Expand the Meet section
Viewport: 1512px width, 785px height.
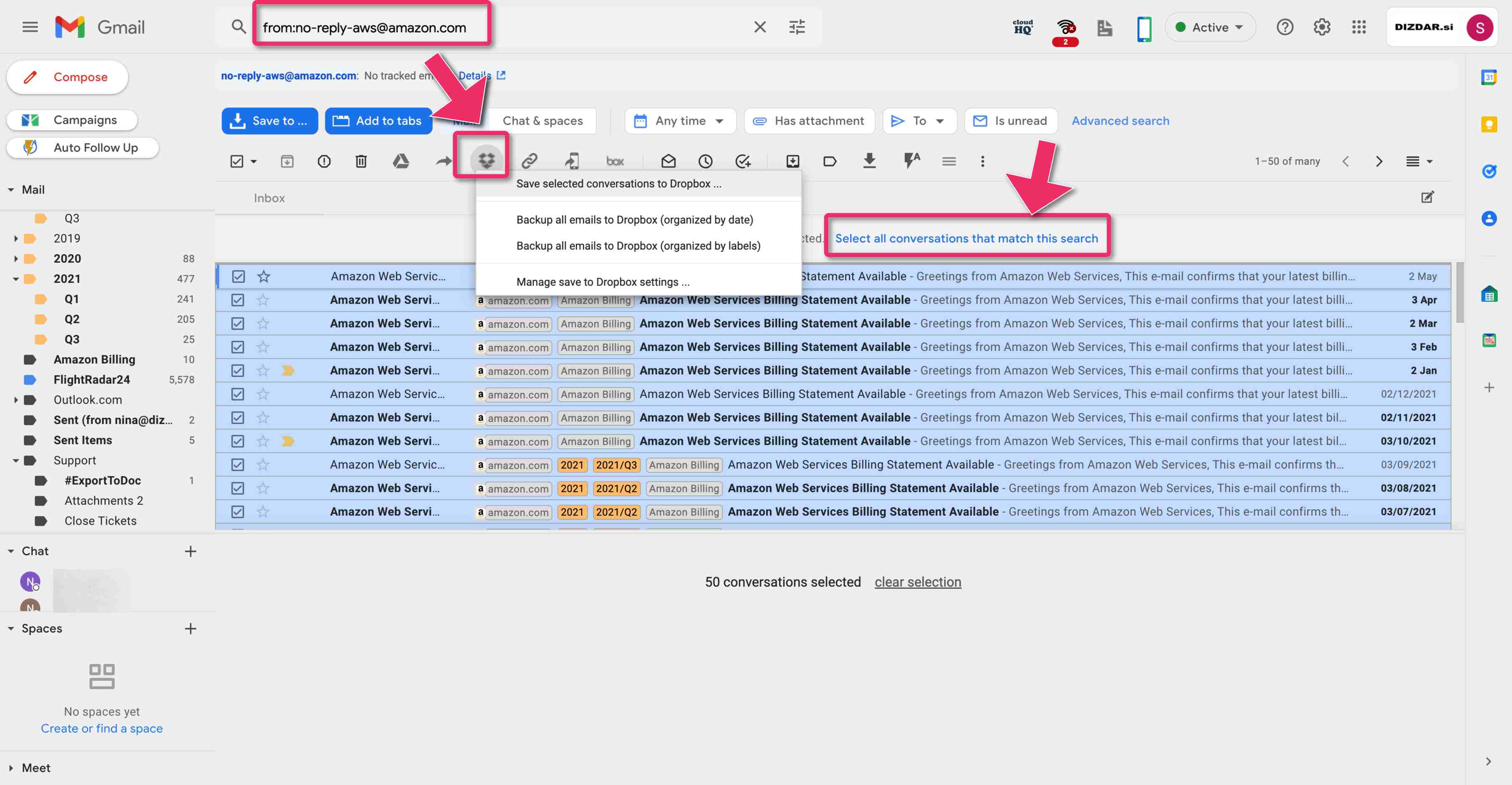pyautogui.click(x=10, y=767)
